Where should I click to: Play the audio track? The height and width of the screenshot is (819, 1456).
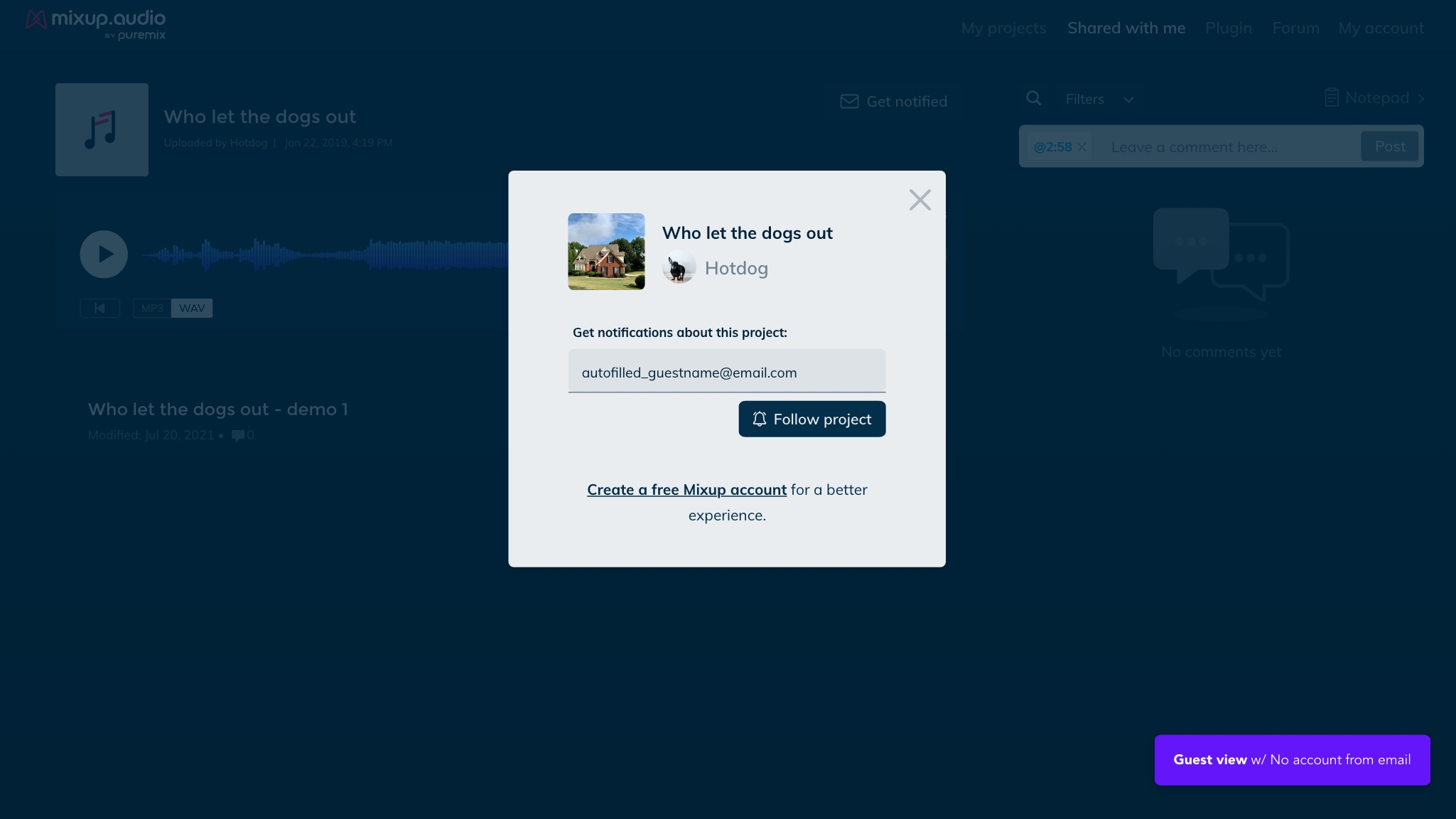(x=104, y=254)
